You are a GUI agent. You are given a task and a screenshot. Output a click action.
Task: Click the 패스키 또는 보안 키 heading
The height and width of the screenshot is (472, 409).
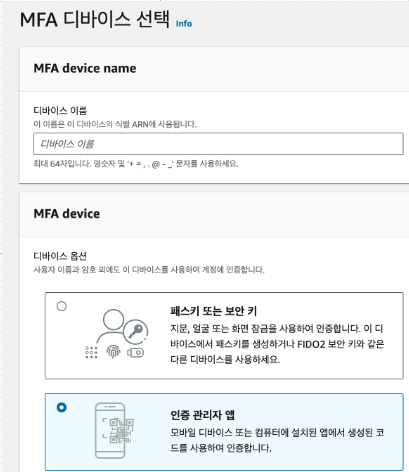(x=213, y=311)
